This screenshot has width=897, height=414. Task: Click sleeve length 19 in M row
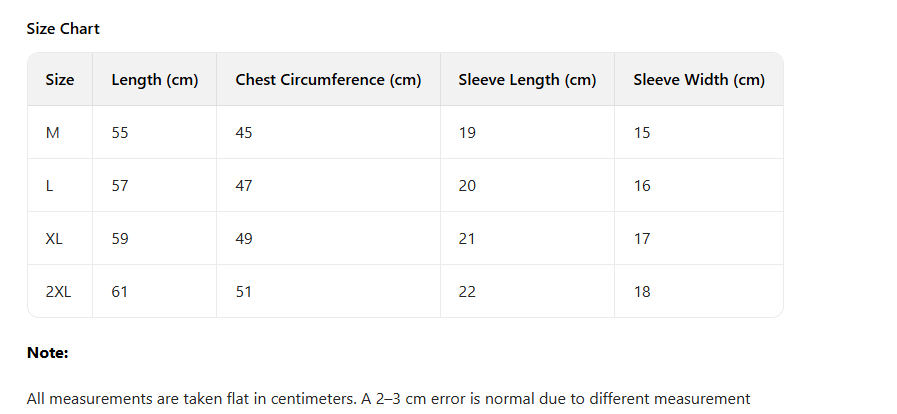click(x=467, y=133)
